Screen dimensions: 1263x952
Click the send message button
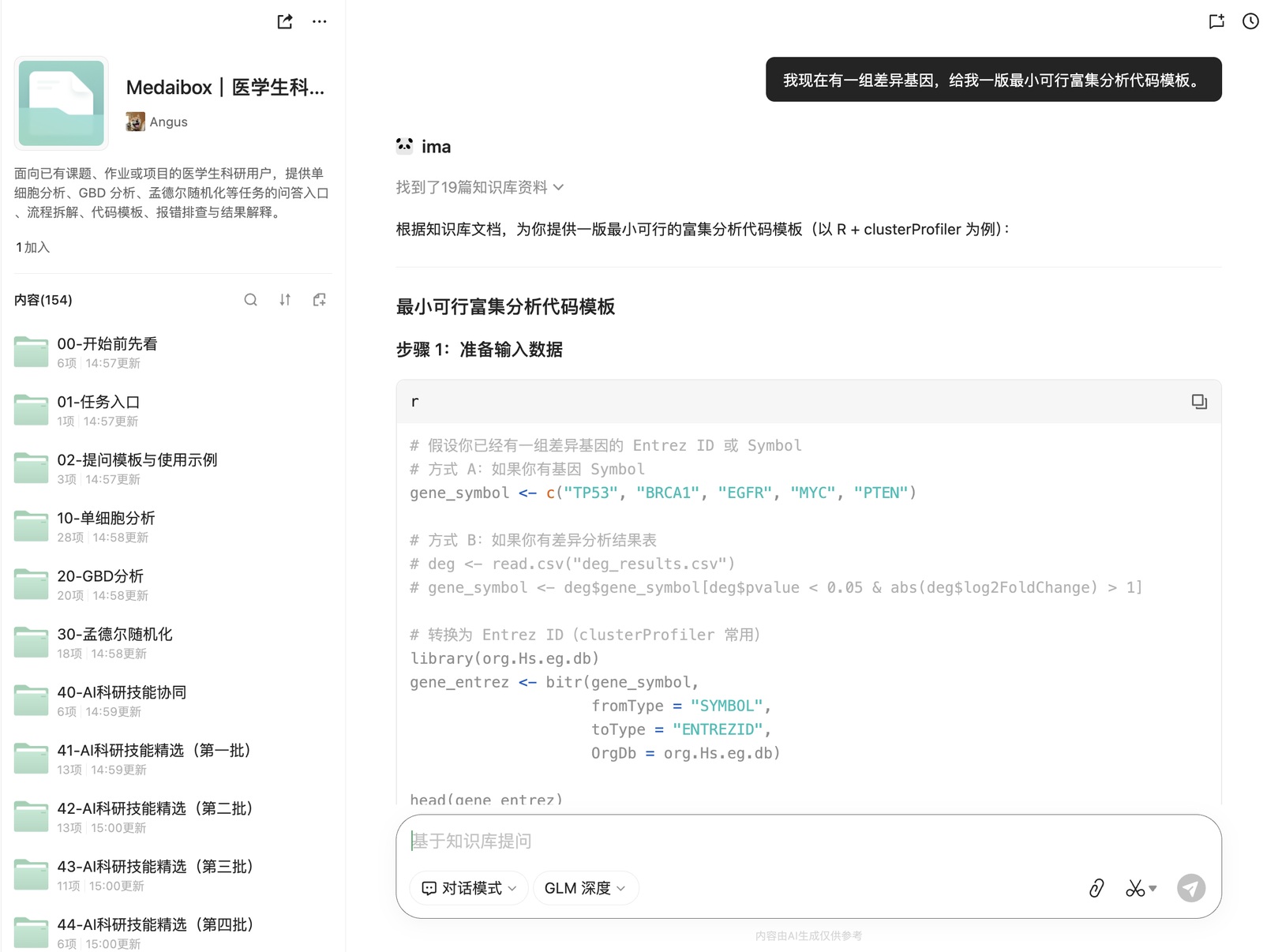[1191, 888]
